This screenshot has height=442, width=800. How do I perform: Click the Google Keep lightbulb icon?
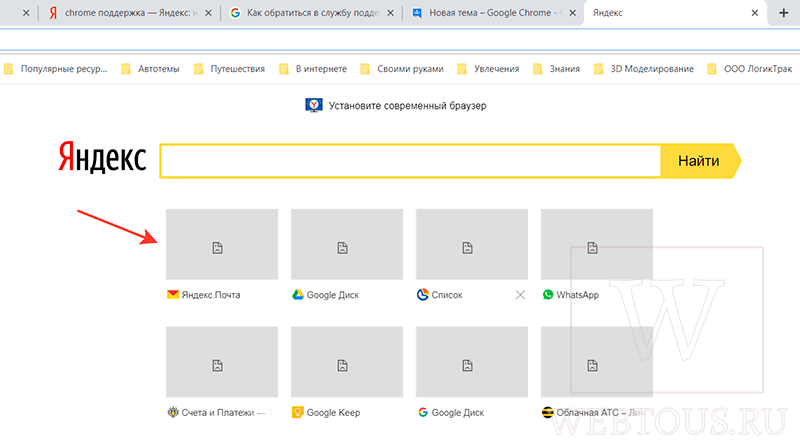pos(297,412)
